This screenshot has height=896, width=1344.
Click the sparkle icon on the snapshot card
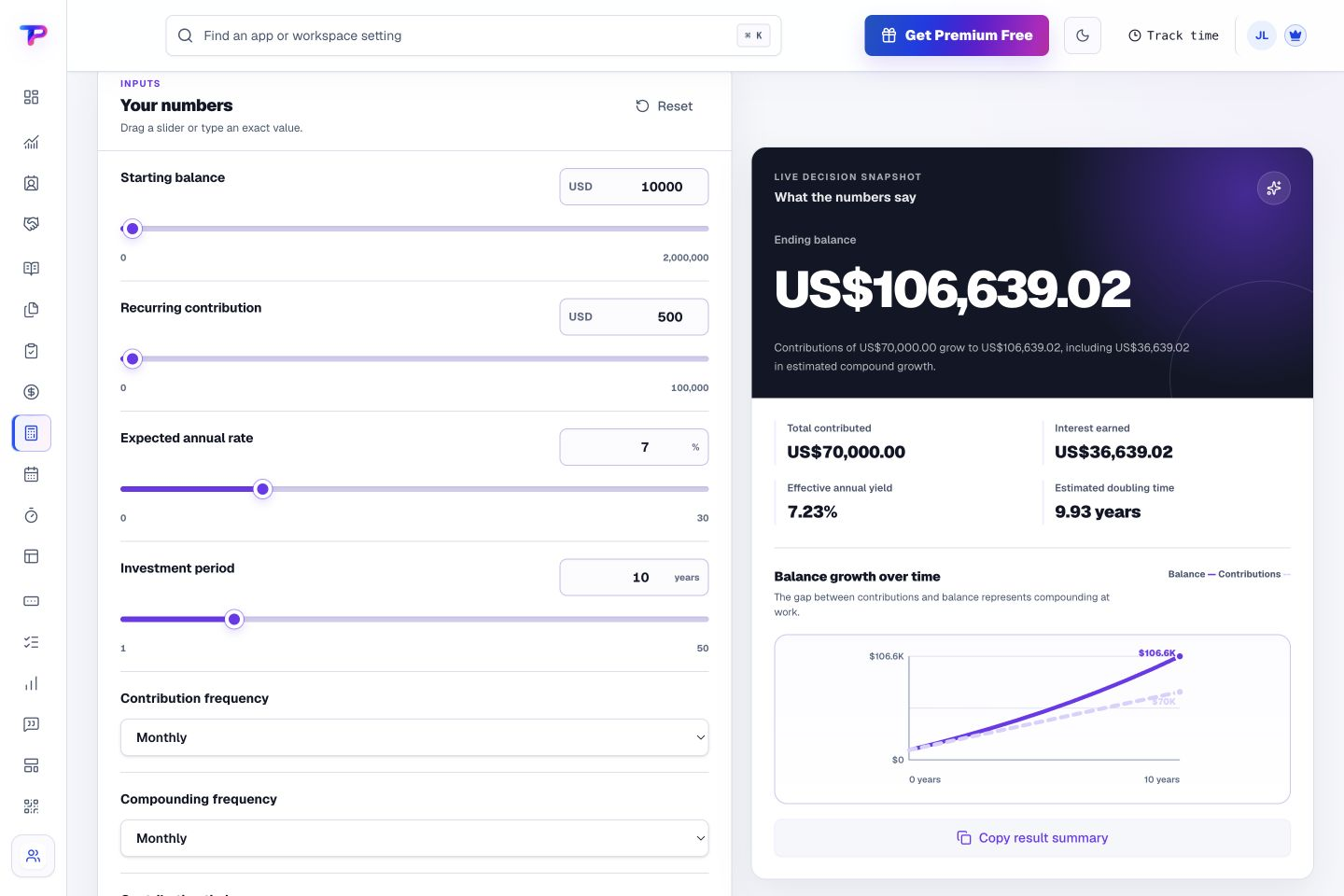tap(1274, 188)
